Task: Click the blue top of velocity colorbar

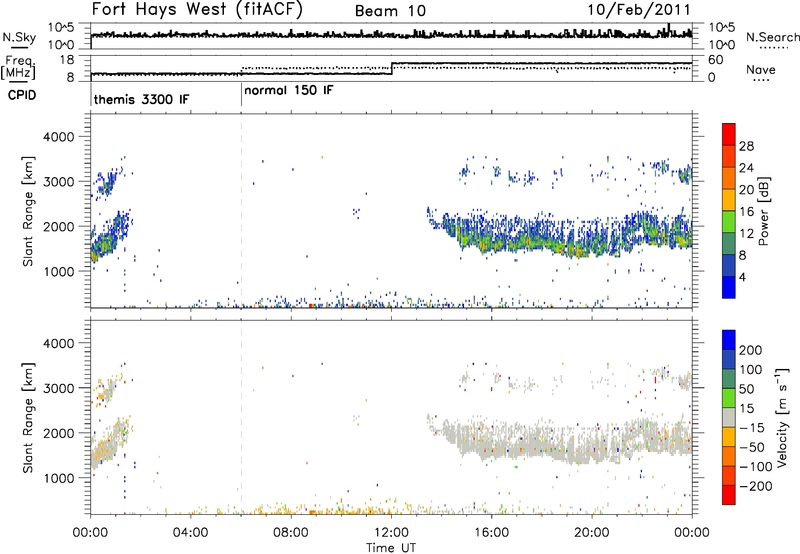Action: coord(729,340)
